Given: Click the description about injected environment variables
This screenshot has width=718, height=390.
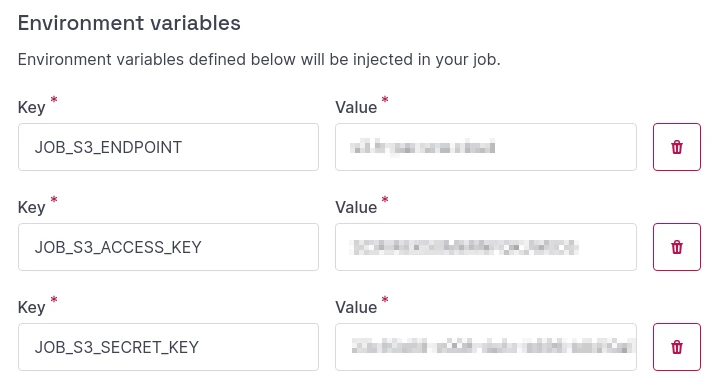Looking at the screenshot, I should point(259,60).
